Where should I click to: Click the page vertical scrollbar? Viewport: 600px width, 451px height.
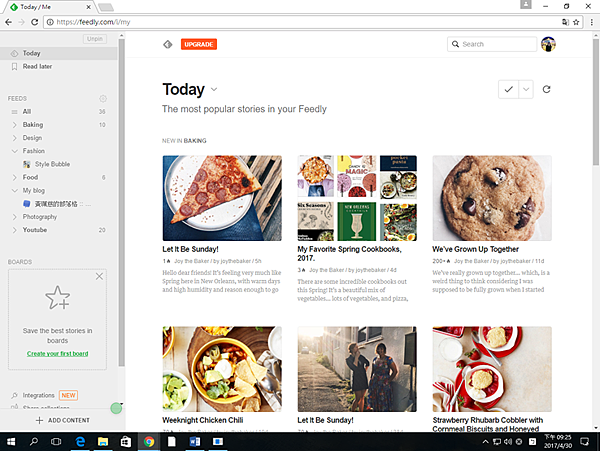596,101
